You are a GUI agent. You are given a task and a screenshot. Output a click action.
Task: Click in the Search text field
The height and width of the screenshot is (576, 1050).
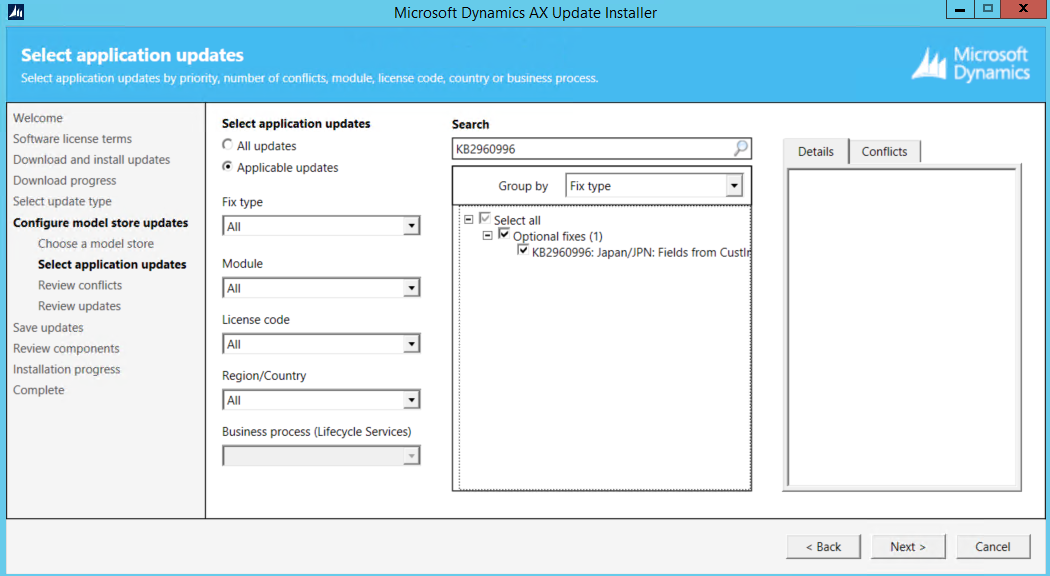click(590, 149)
